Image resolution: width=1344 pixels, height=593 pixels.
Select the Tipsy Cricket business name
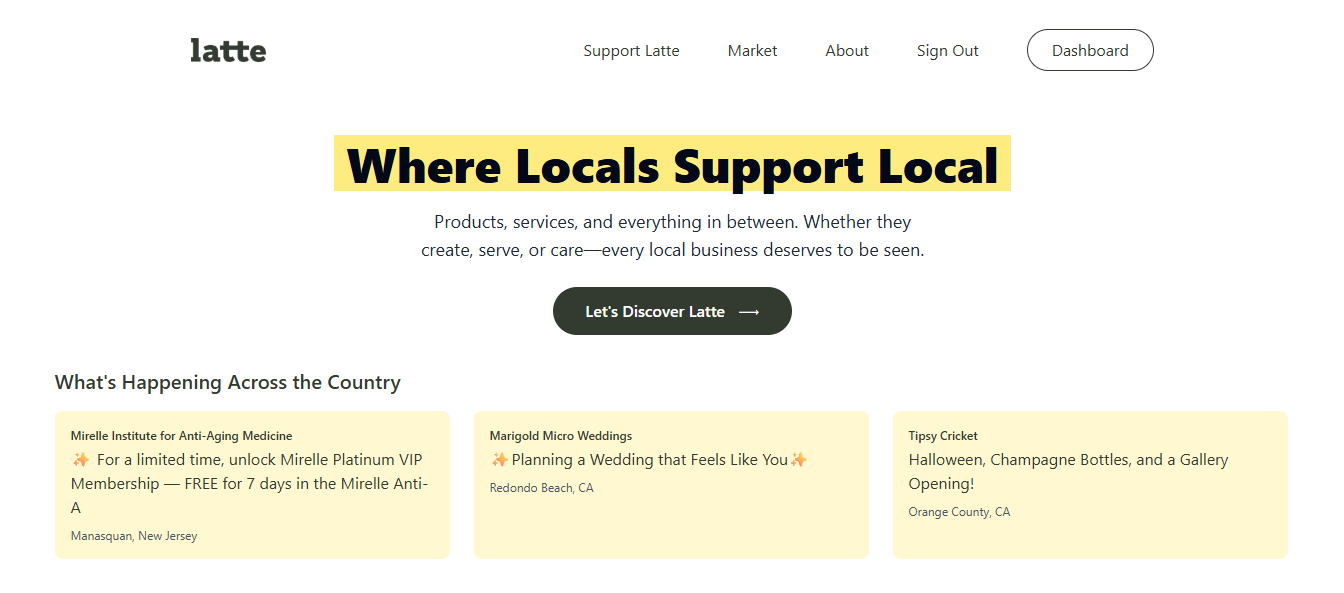943,436
